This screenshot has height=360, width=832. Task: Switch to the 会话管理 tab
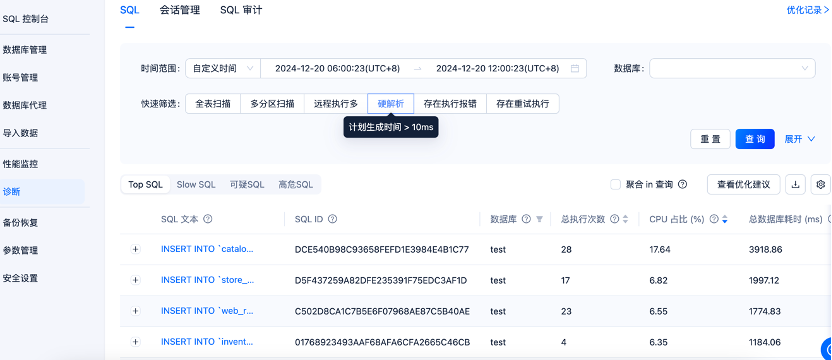pyautogui.click(x=180, y=10)
